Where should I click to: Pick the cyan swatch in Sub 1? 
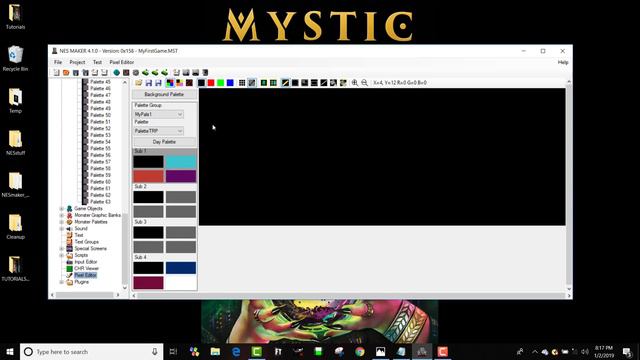pyautogui.click(x=181, y=162)
